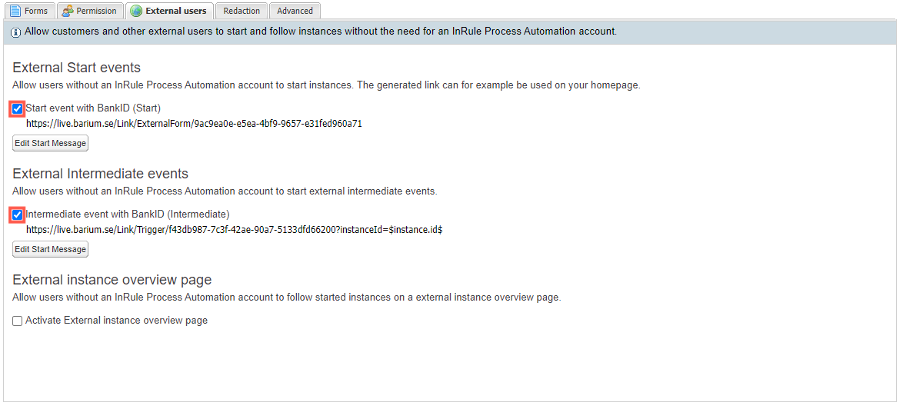Screen dimensions: 904x410
Task: Uncheck the Start event with BankID checkbox
Action: coord(17,108)
